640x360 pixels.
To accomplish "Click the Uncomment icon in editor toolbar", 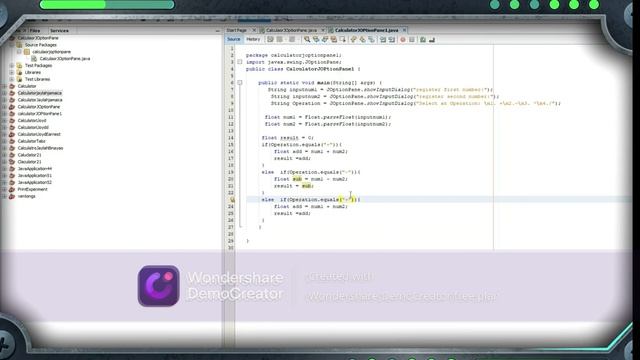I will tap(432, 40).
